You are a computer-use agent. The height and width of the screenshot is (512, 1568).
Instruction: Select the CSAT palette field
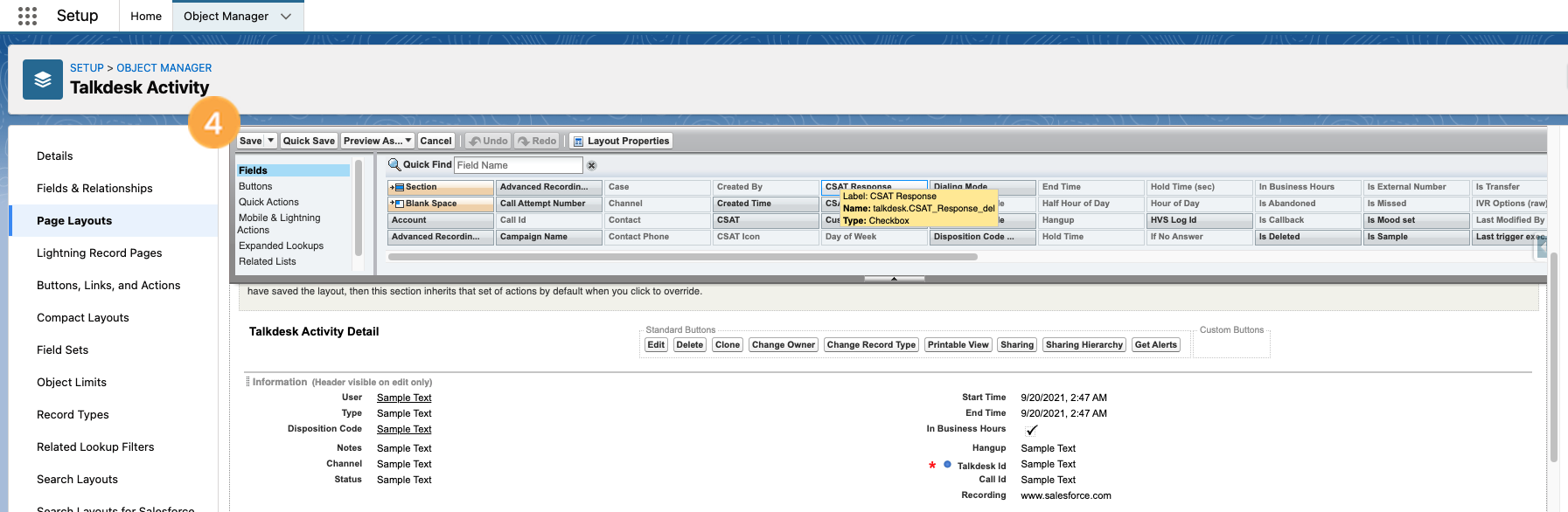click(766, 220)
